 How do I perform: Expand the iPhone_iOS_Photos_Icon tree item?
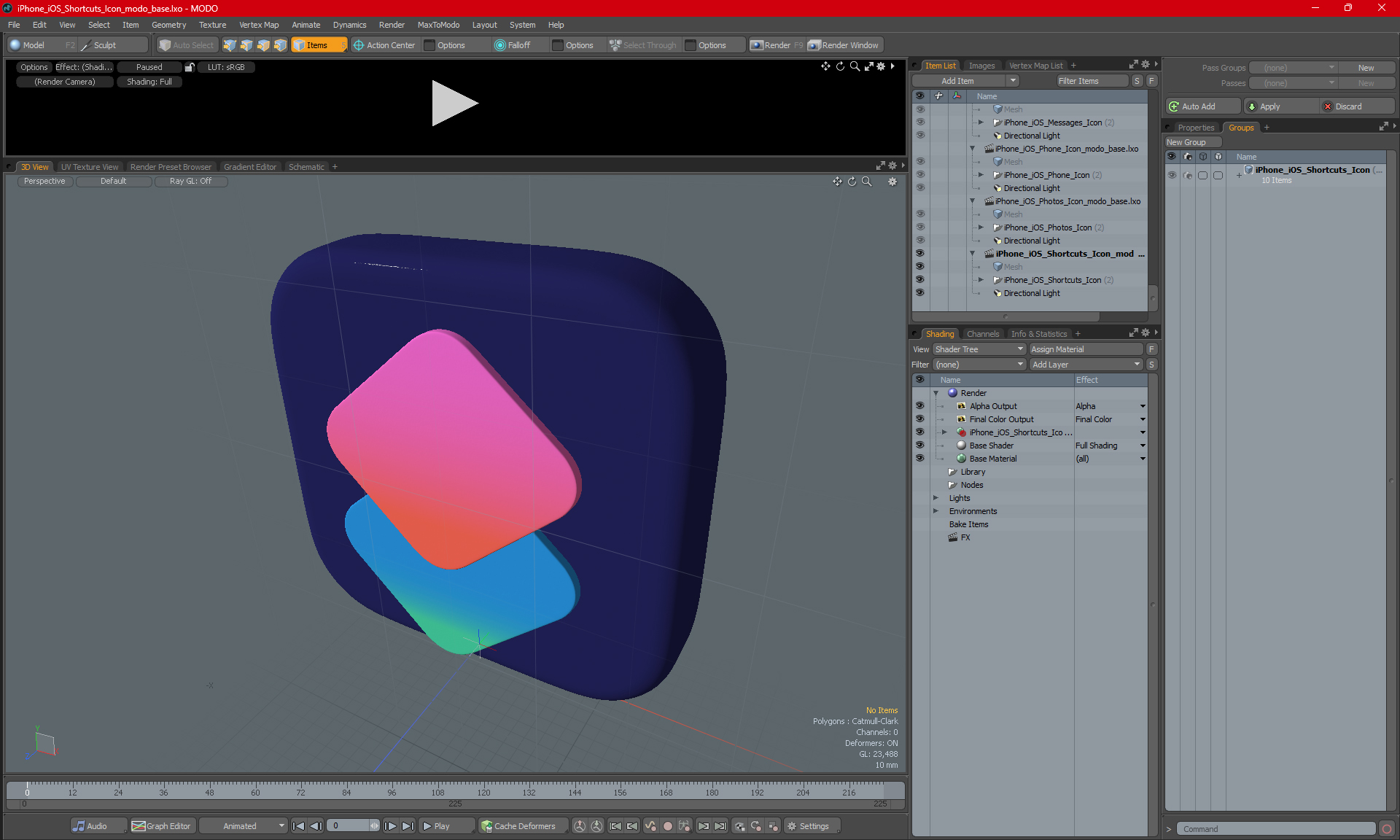pos(981,227)
